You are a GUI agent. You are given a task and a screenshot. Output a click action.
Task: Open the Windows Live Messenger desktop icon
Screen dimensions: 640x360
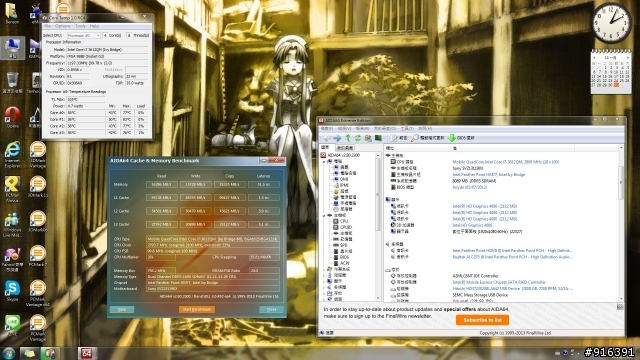tap(12, 224)
